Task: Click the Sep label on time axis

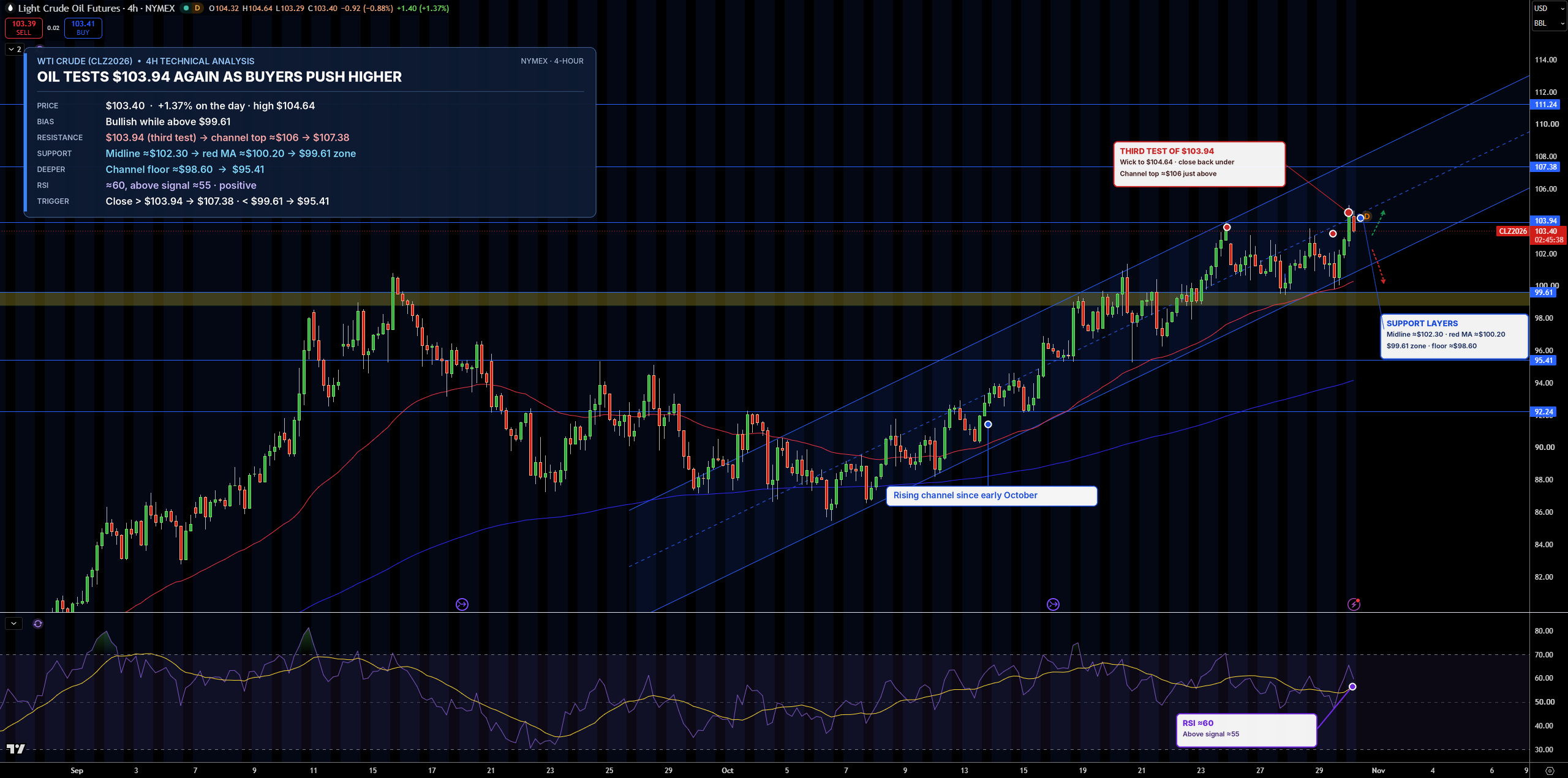Action: coord(77,770)
